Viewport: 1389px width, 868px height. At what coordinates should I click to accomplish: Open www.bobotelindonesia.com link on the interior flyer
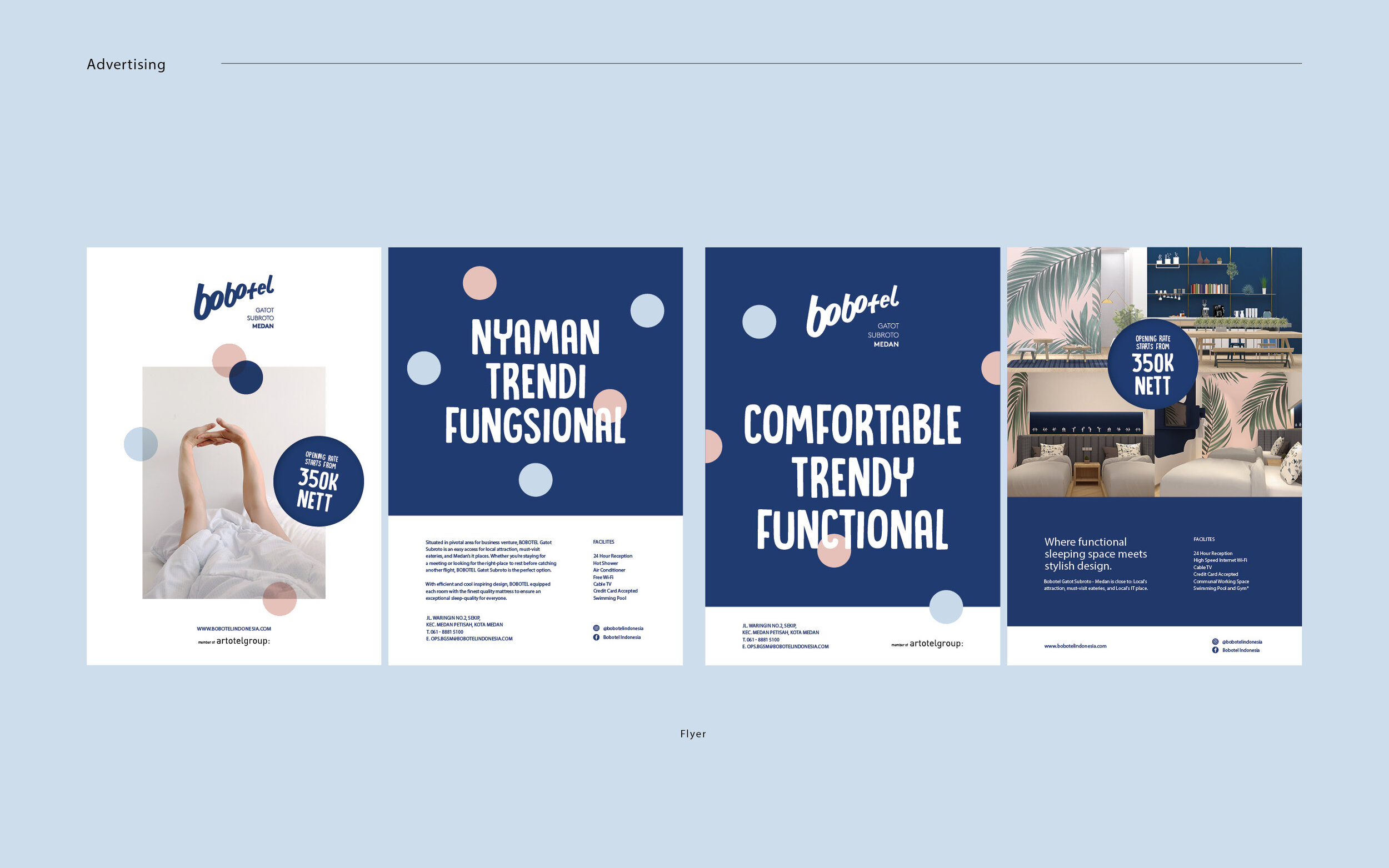[x=1075, y=646]
